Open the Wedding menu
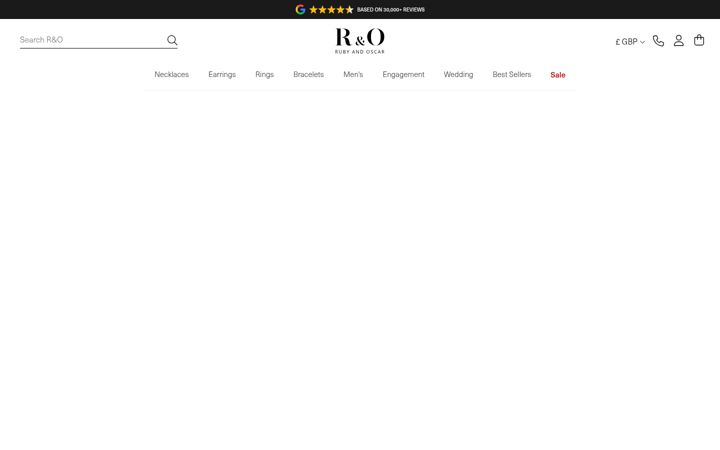The image size is (720, 450). tap(458, 74)
